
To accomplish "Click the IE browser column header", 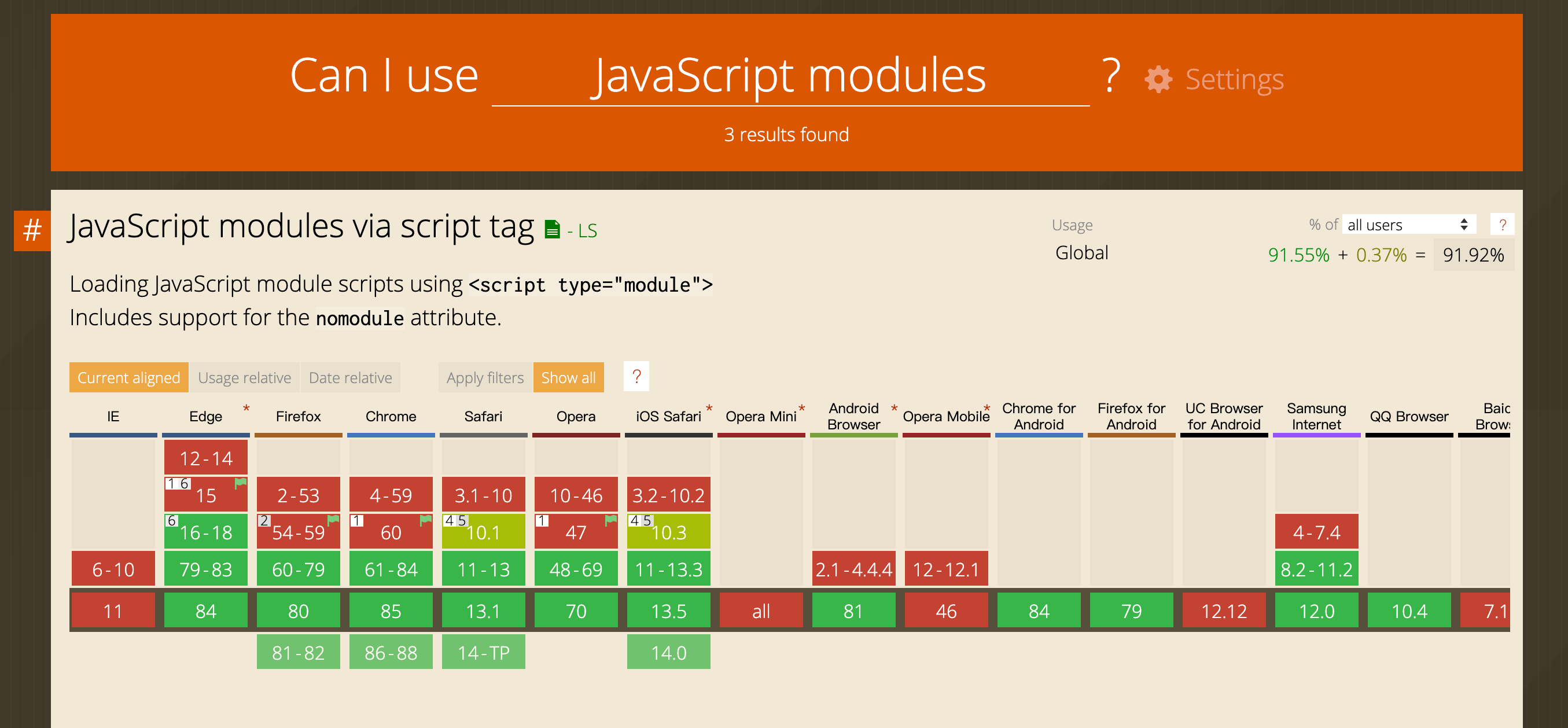I will [x=113, y=416].
